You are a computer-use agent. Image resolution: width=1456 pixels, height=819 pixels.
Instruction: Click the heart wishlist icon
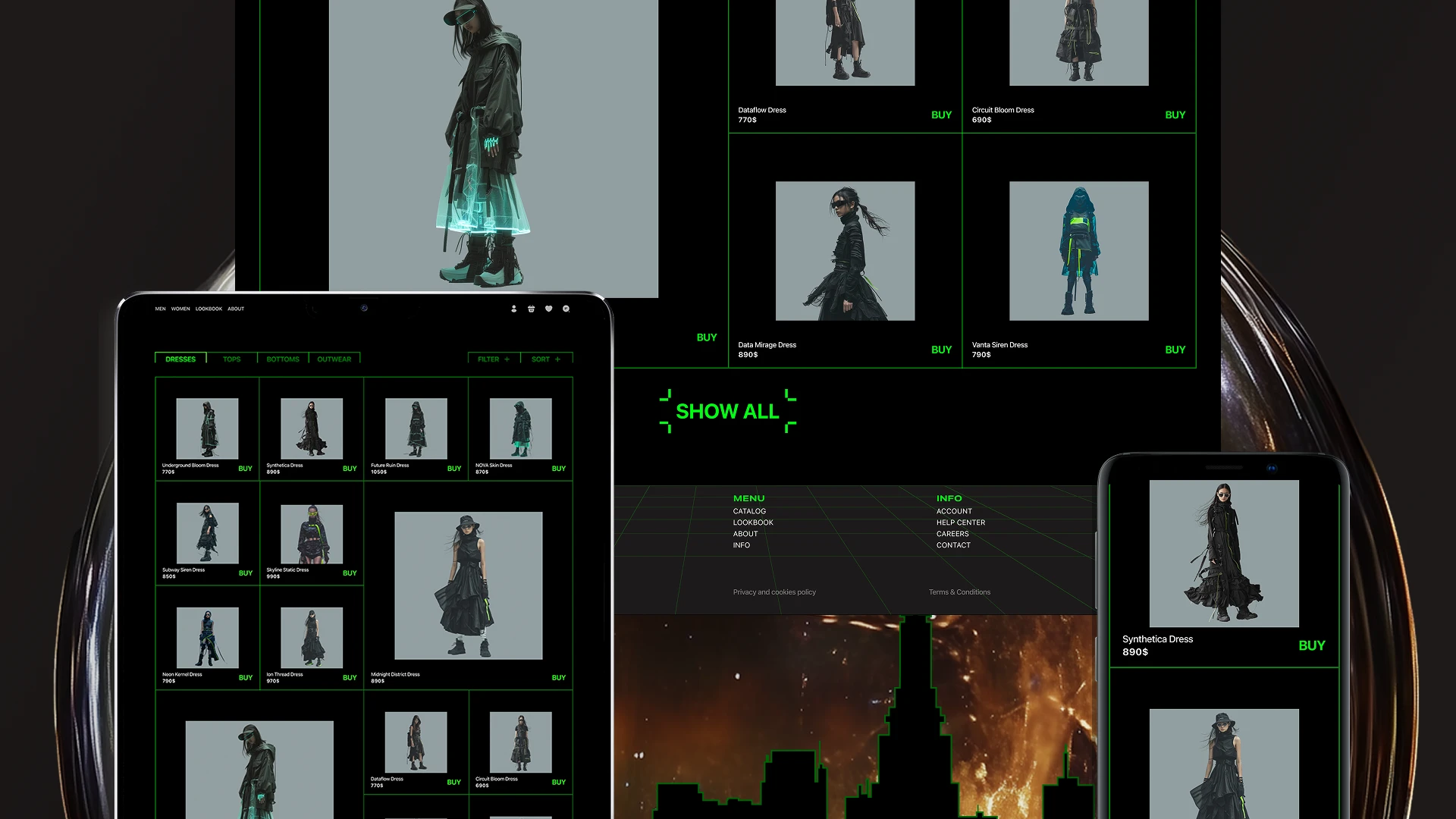[548, 309]
